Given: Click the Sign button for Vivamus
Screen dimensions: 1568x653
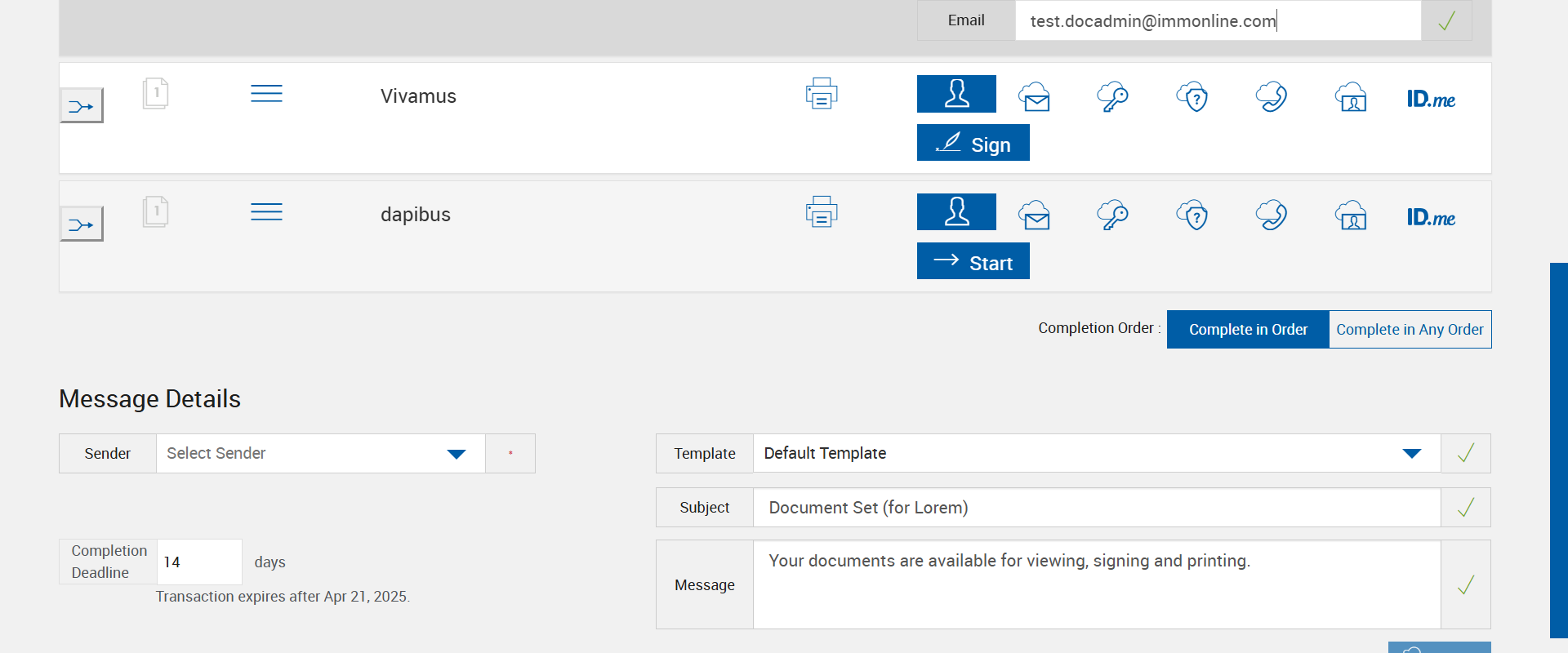Looking at the screenshot, I should pos(973,144).
